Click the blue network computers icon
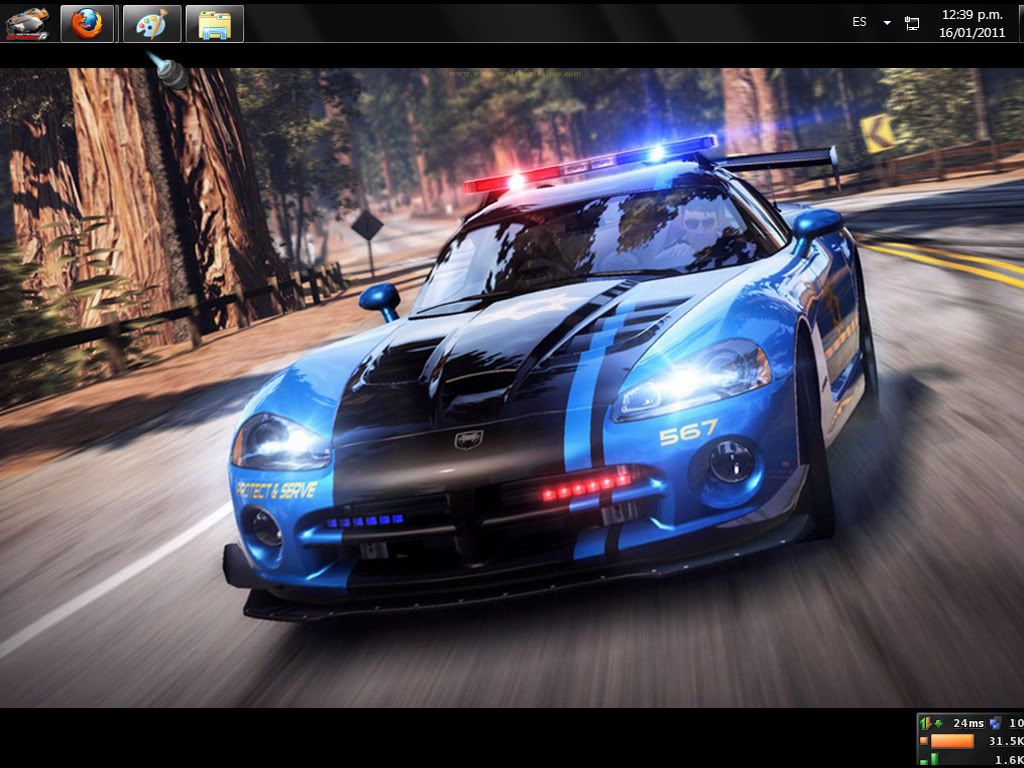Image resolution: width=1024 pixels, height=768 pixels. [995, 723]
